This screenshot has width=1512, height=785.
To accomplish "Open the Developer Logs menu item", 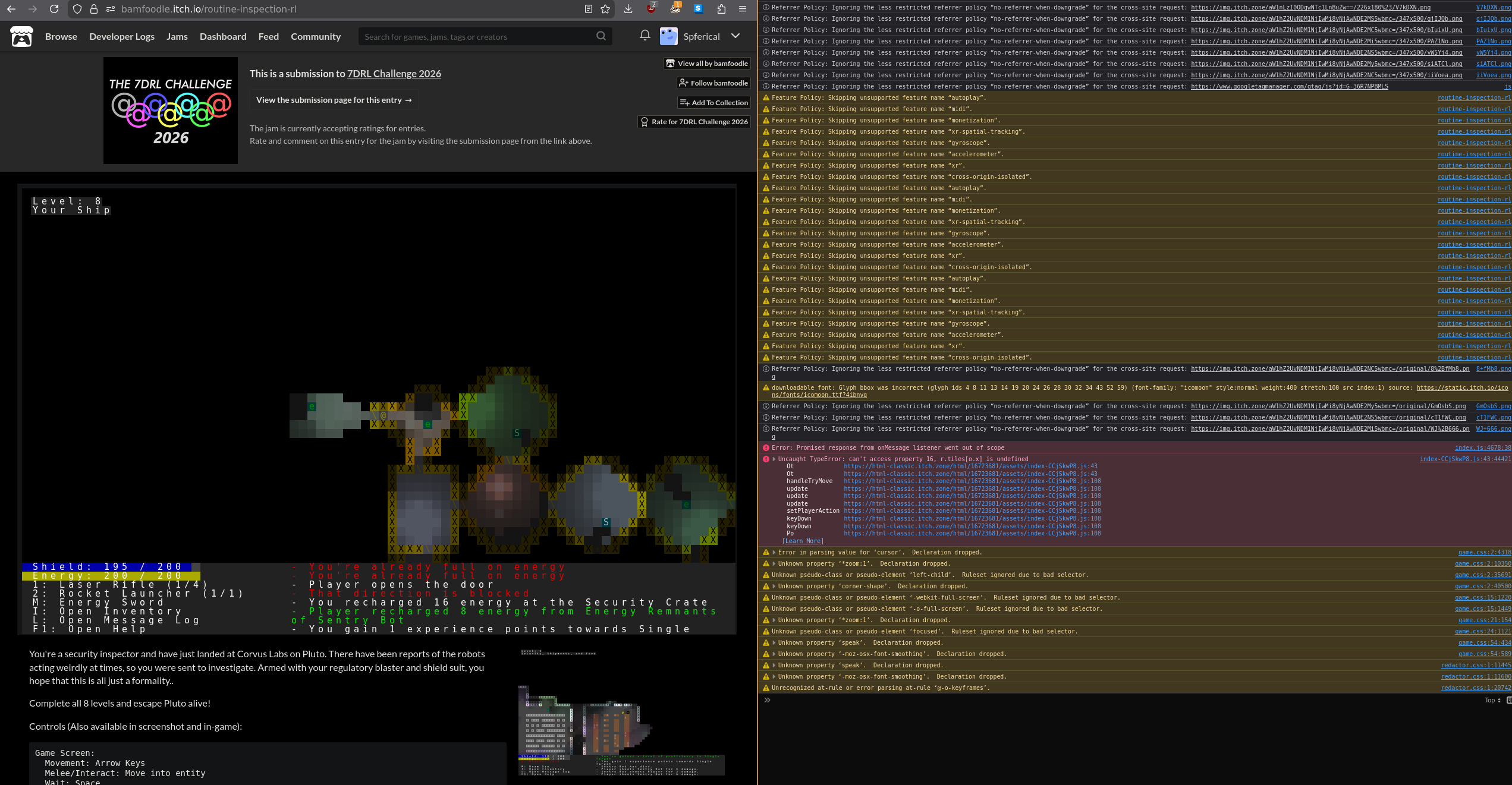I will (x=122, y=36).
